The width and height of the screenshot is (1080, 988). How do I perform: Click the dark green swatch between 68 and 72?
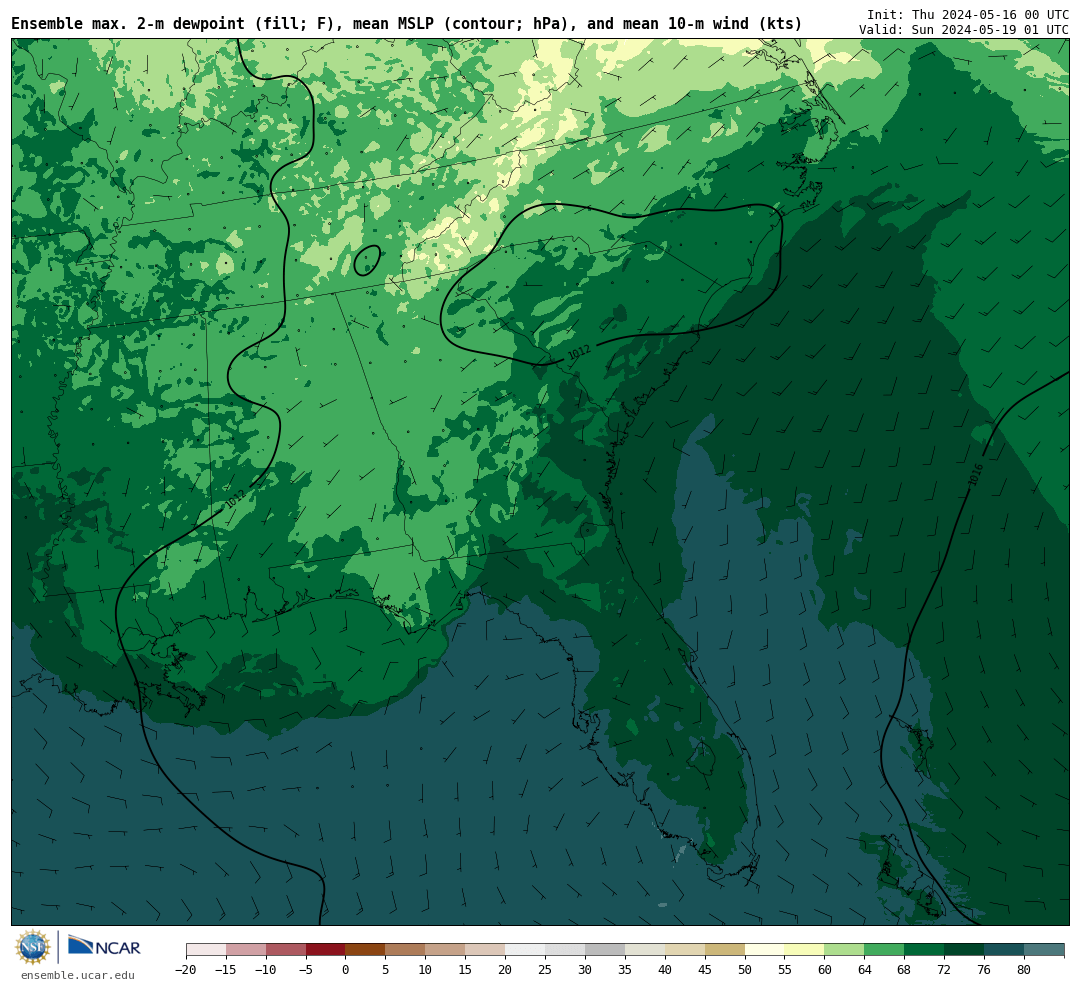(x=925, y=949)
